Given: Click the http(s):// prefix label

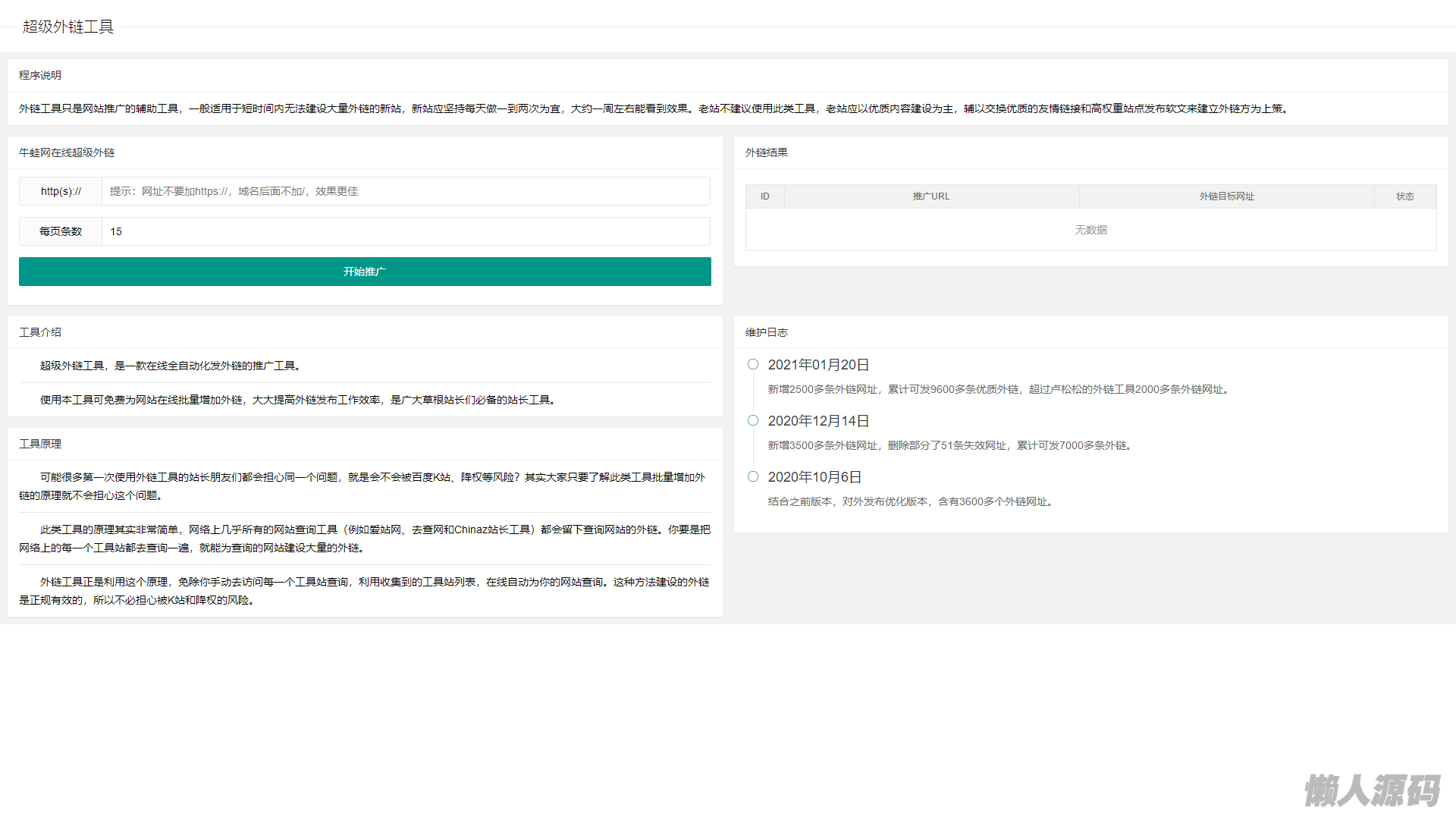Looking at the screenshot, I should (61, 192).
